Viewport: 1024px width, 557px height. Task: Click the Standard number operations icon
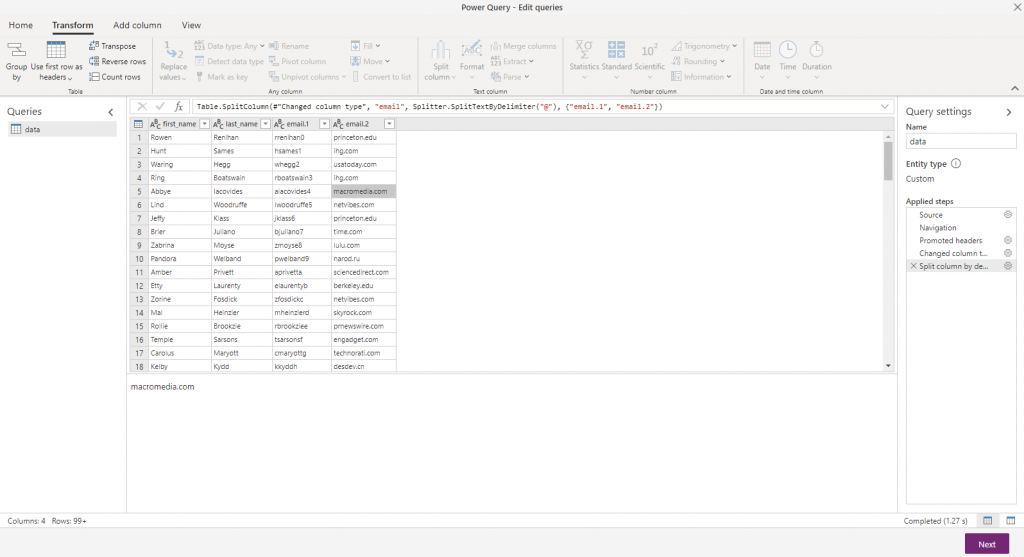616,50
